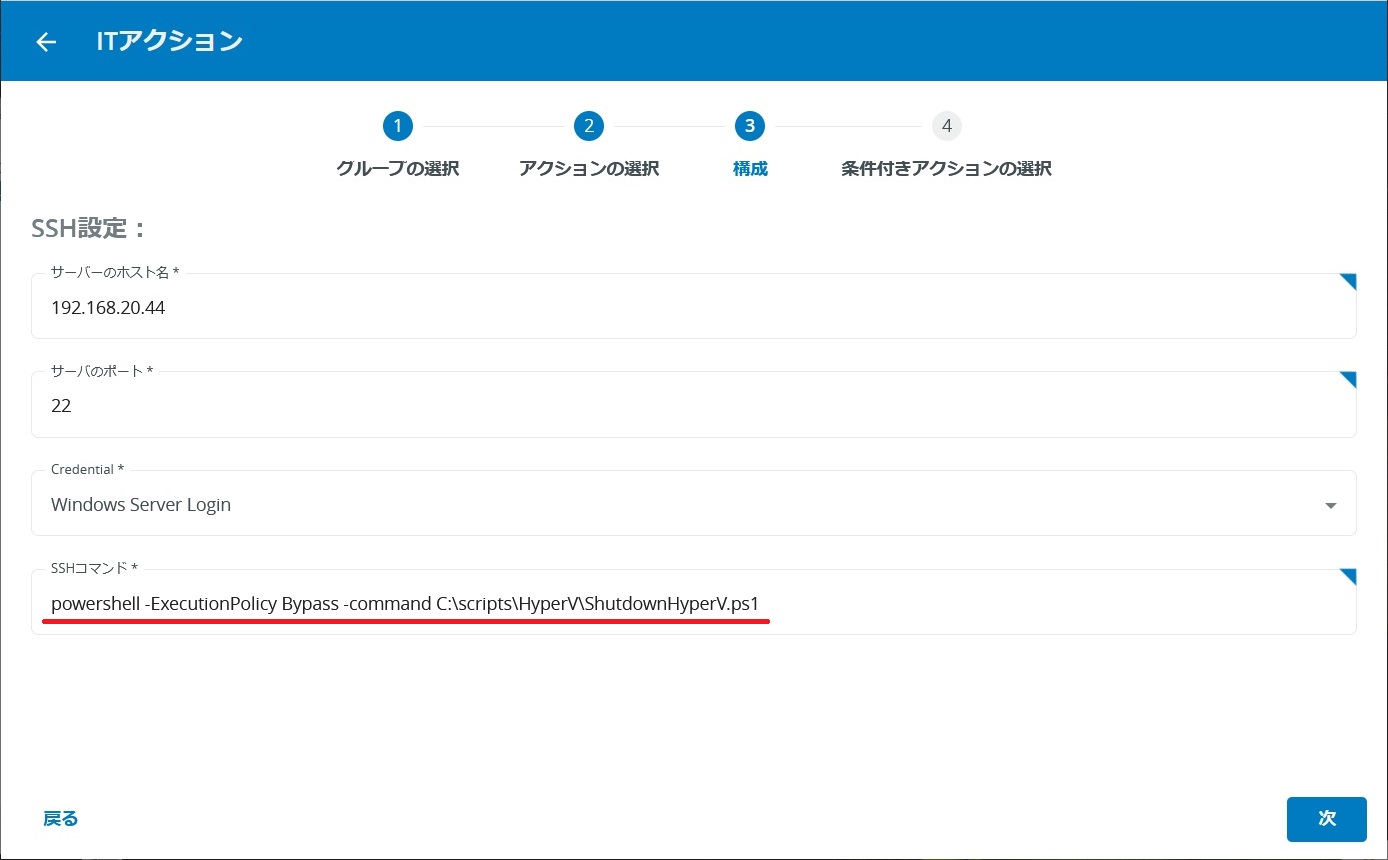Viewport: 1388px width, 860px height.
Task: Click blue corner marker on SSHコマンド field
Action: pyautogui.click(x=1348, y=577)
